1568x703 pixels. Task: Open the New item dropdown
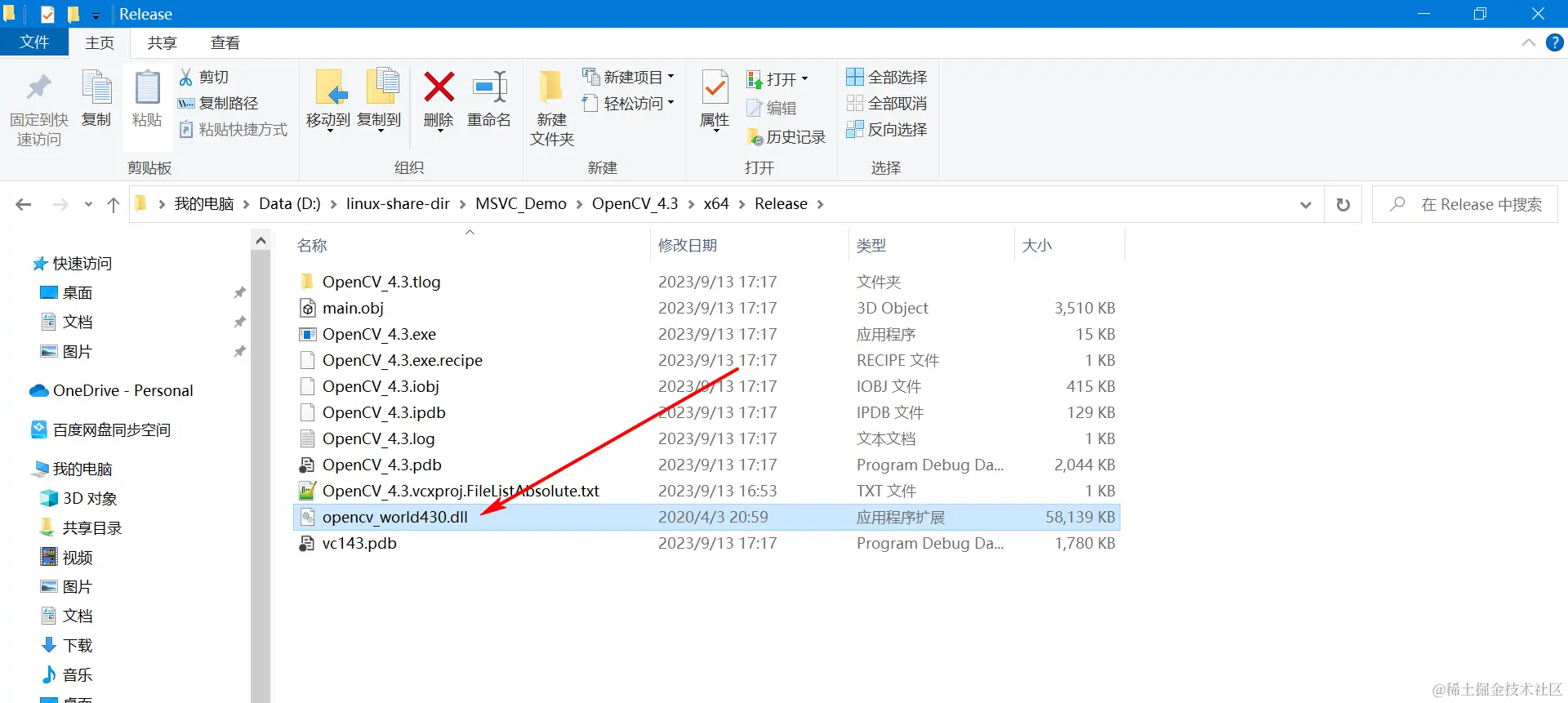628,77
